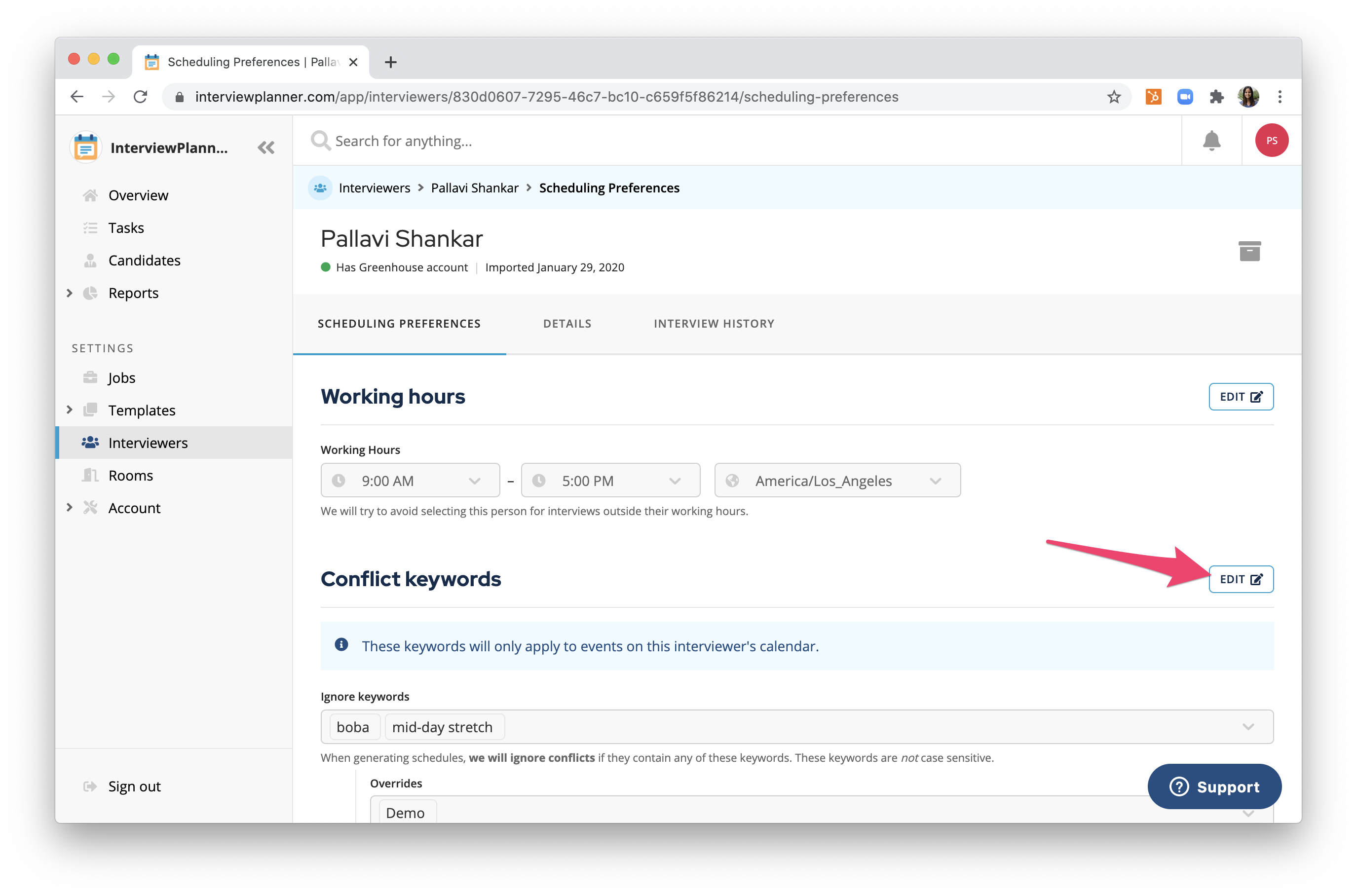Screen dimensions: 1357x896
Task: View site info via lock icon
Action: click(180, 97)
